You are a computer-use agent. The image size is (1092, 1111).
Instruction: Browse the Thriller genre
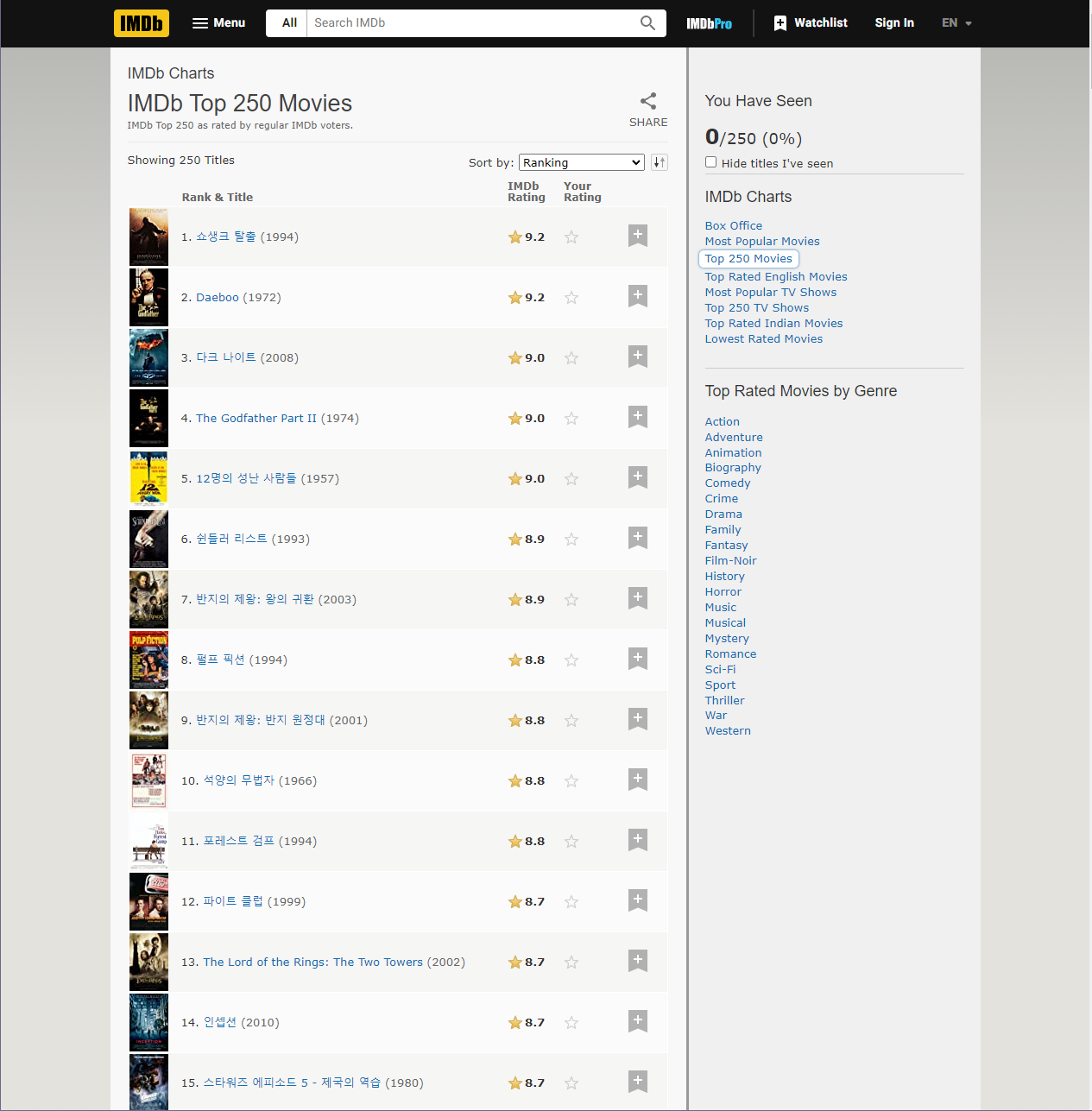(x=725, y=701)
